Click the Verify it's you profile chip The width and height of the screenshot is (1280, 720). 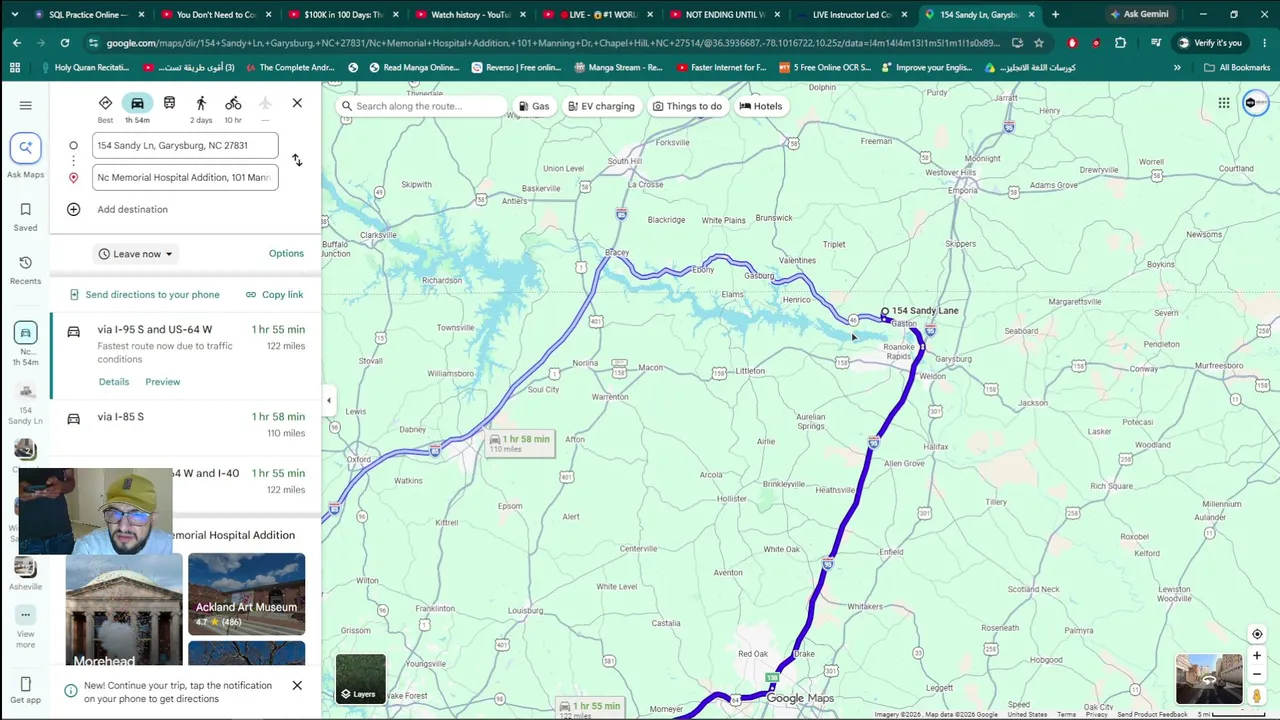pyautogui.click(x=1210, y=43)
